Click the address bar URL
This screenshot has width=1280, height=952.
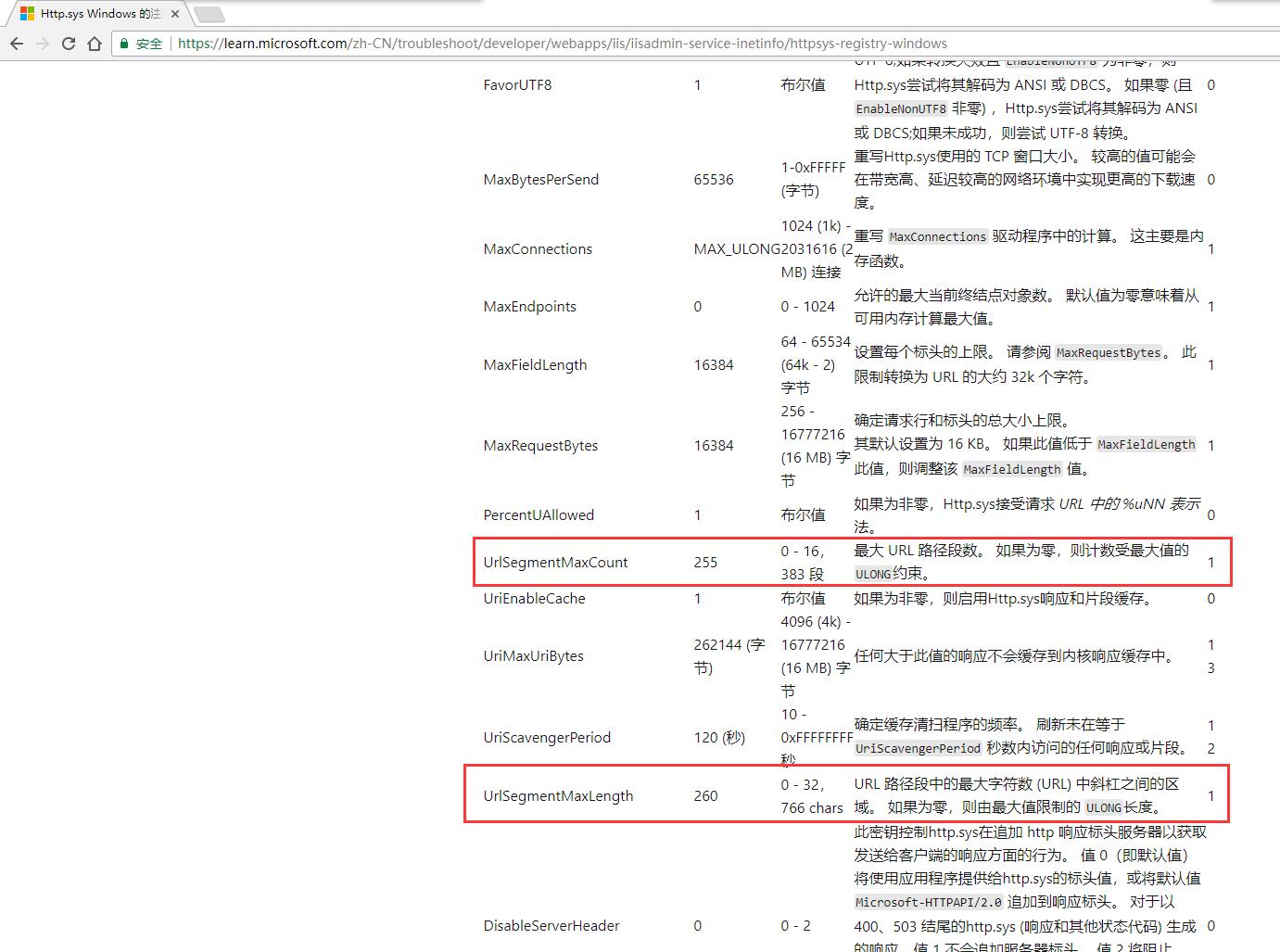pos(562,44)
